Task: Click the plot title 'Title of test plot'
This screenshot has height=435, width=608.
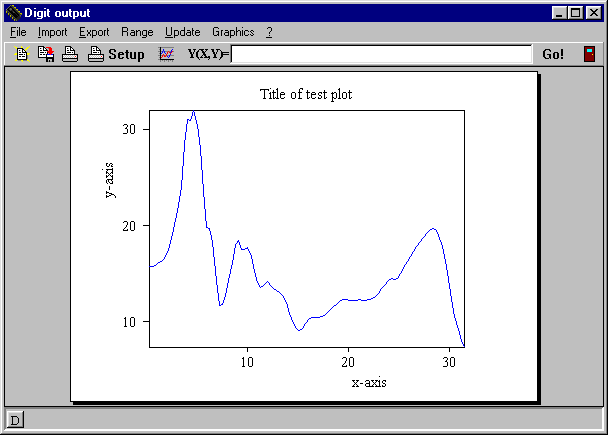Action: point(306,95)
